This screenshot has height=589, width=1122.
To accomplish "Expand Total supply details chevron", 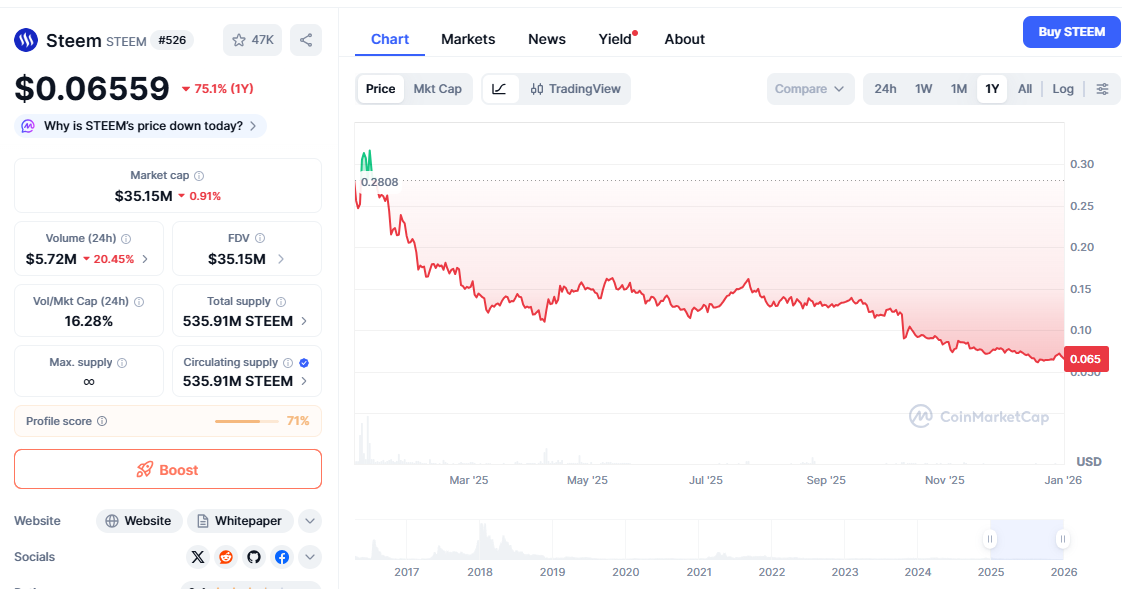I will coord(304,321).
